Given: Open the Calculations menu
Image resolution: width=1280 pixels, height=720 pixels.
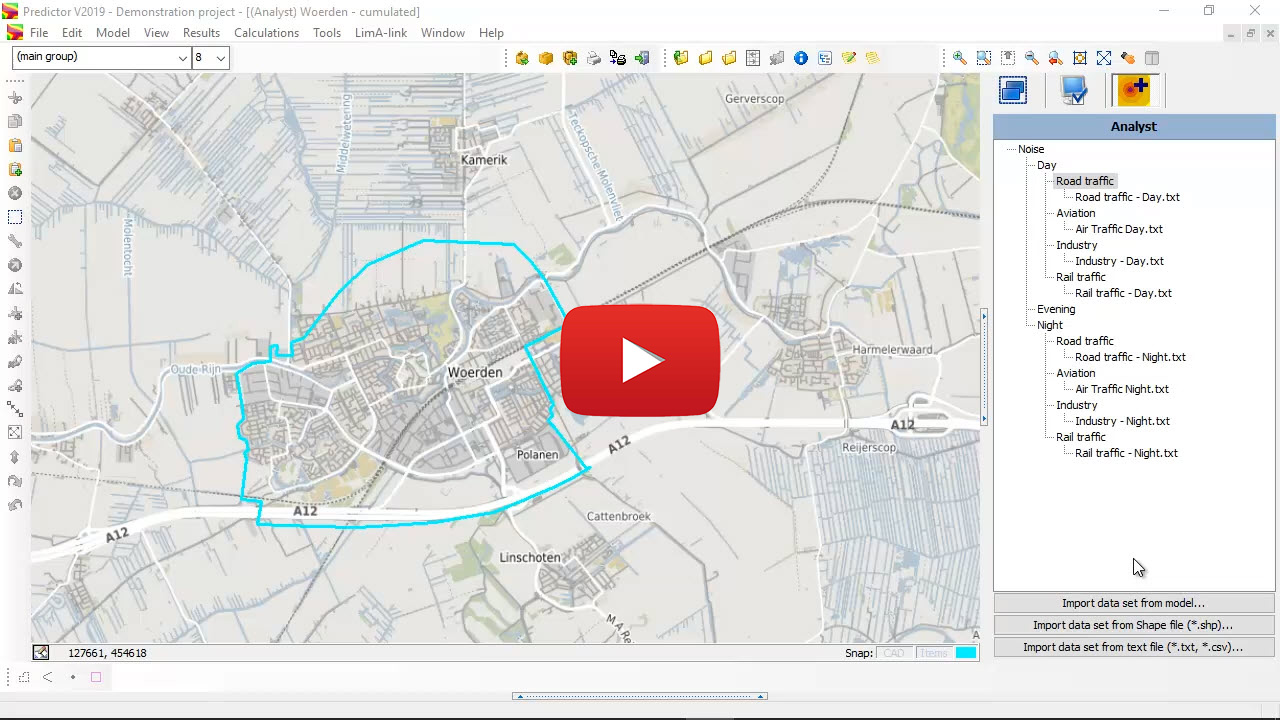Looking at the screenshot, I should (266, 33).
